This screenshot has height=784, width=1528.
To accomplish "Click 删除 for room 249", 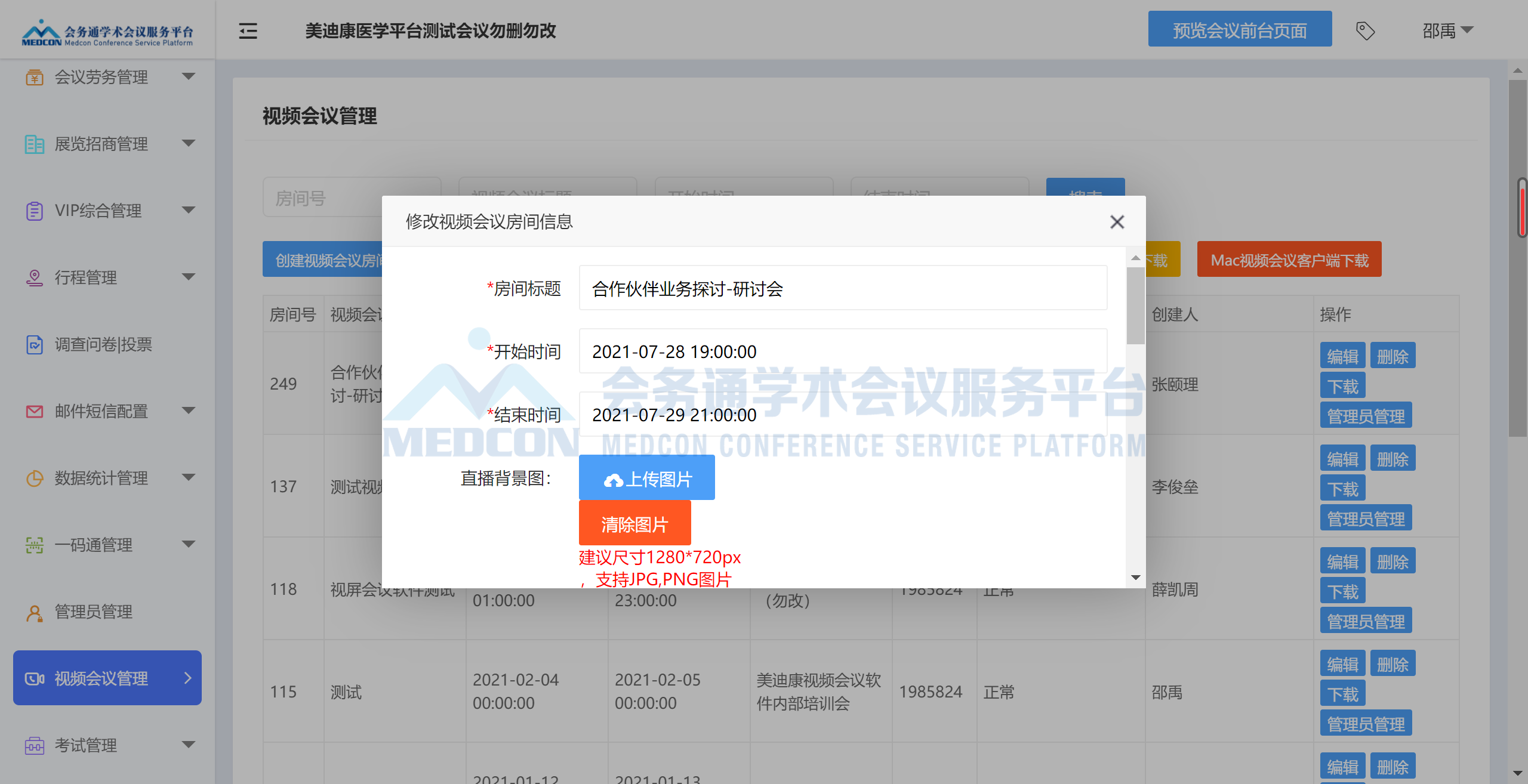I will [1393, 356].
